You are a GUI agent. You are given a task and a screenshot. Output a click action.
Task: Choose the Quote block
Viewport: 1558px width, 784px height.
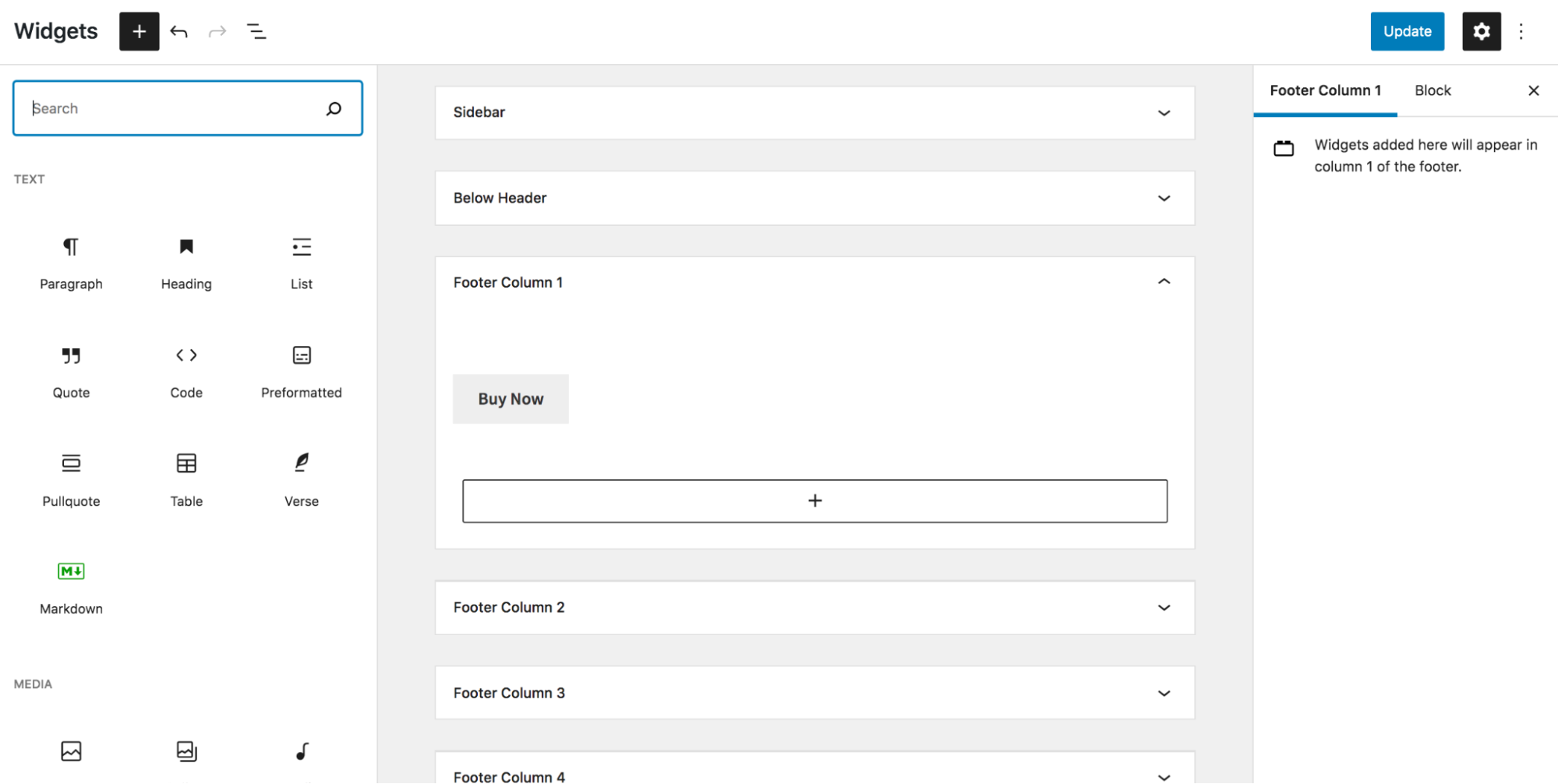pos(71,371)
